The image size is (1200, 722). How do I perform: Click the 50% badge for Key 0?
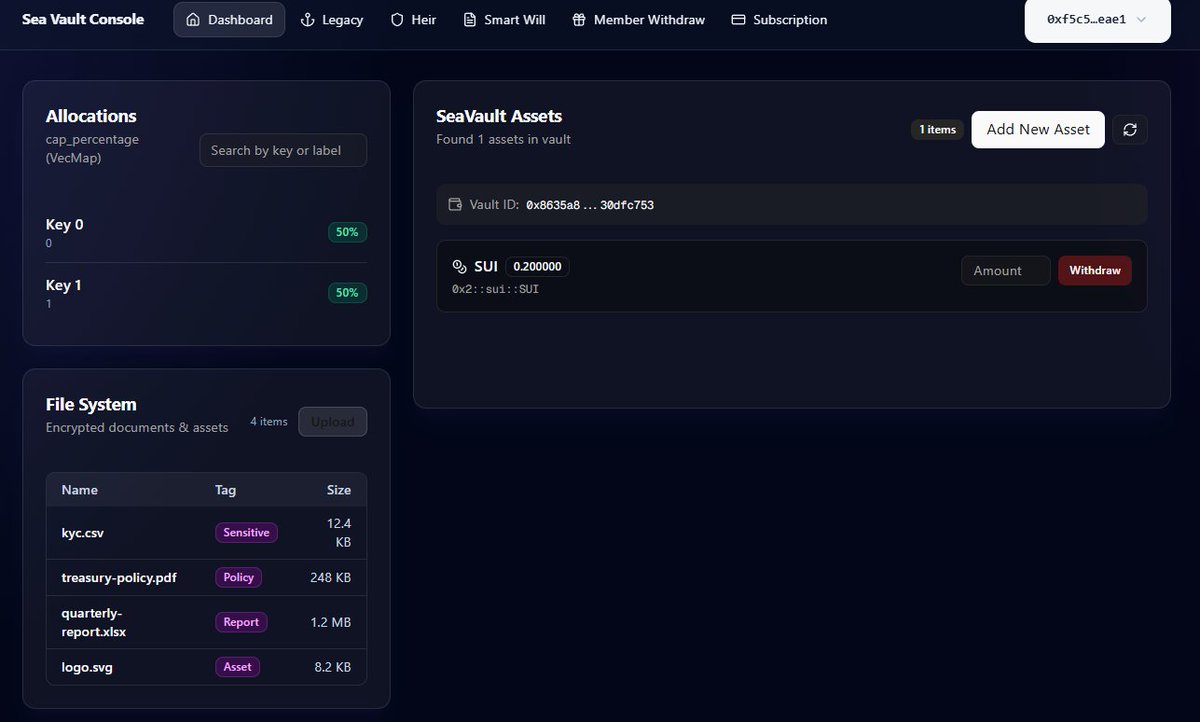tap(347, 232)
